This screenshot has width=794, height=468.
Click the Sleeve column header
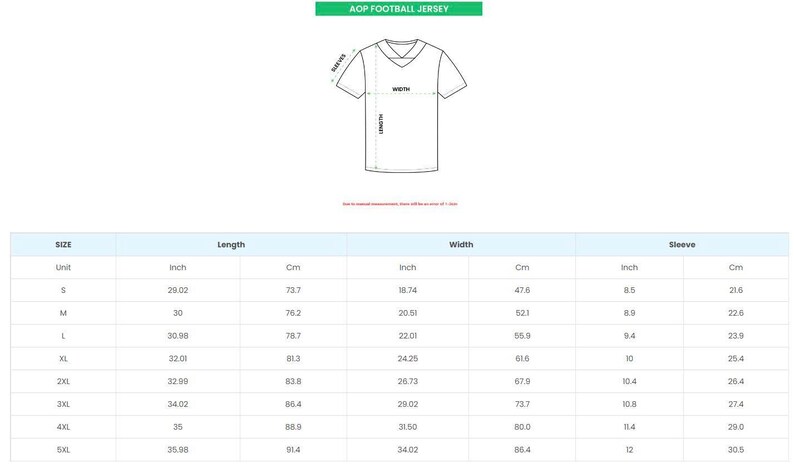682,245
